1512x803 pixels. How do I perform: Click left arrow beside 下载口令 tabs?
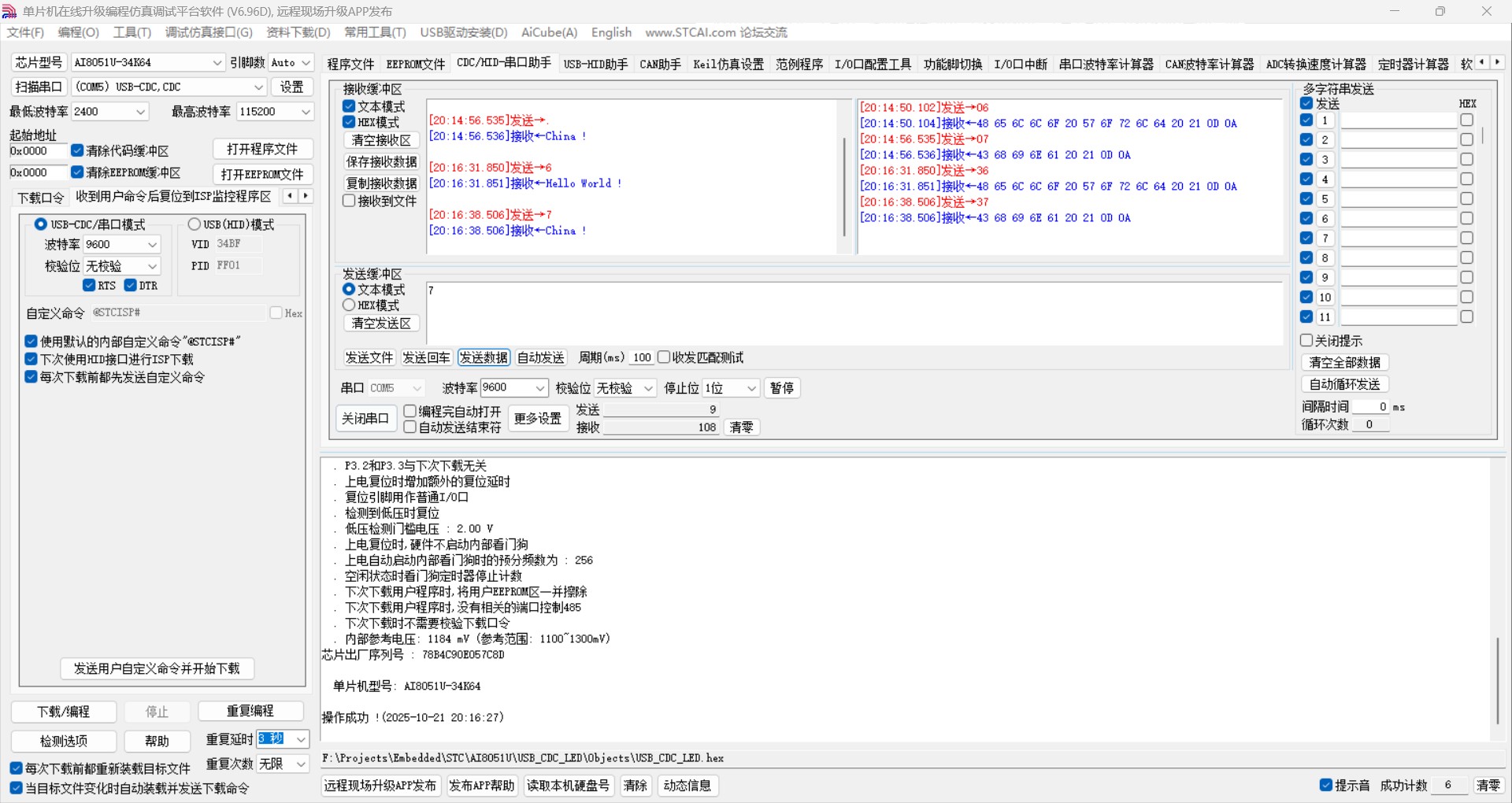[x=290, y=196]
